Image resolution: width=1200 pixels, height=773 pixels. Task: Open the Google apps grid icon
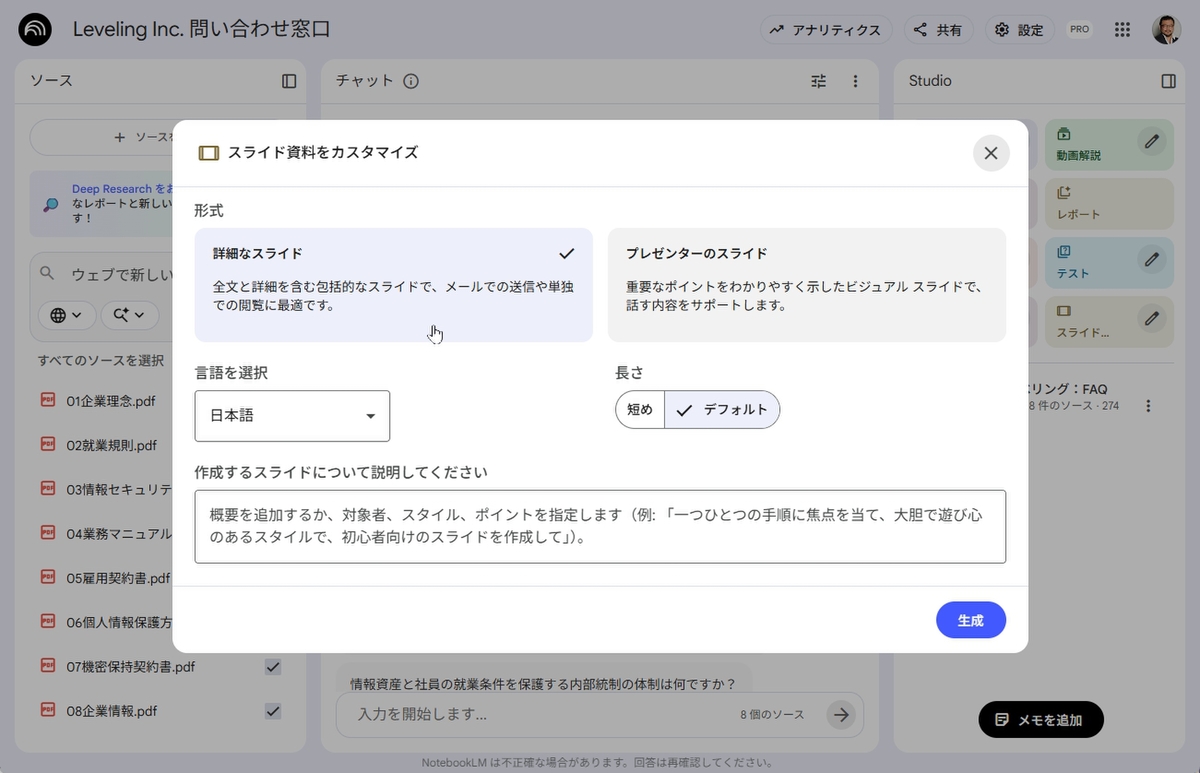pyautogui.click(x=1122, y=30)
